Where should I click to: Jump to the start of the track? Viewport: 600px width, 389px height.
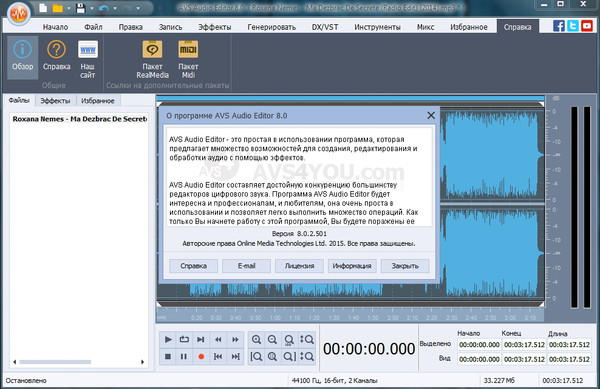pyautogui.click(x=218, y=356)
